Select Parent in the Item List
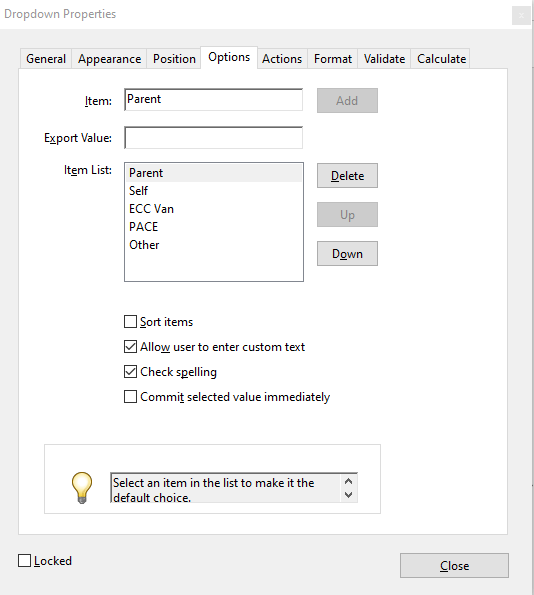 coord(214,173)
